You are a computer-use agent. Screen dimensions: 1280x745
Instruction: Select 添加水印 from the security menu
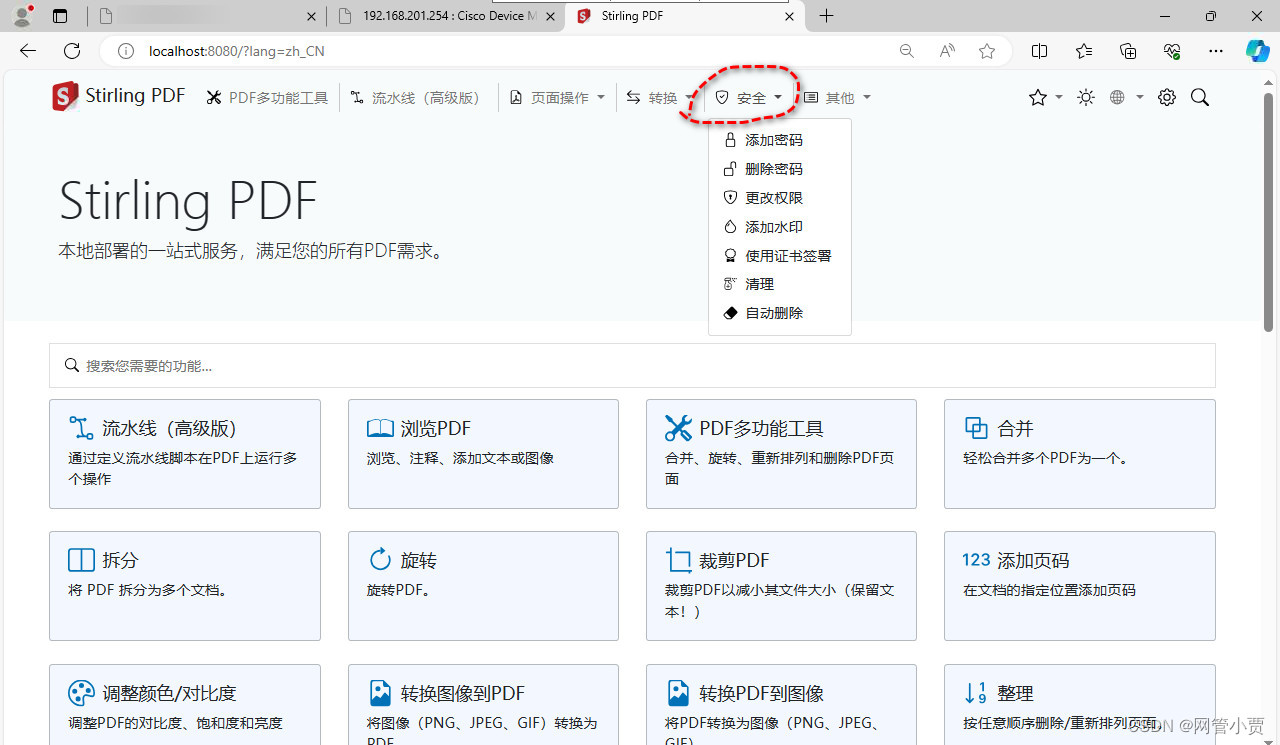(x=780, y=227)
